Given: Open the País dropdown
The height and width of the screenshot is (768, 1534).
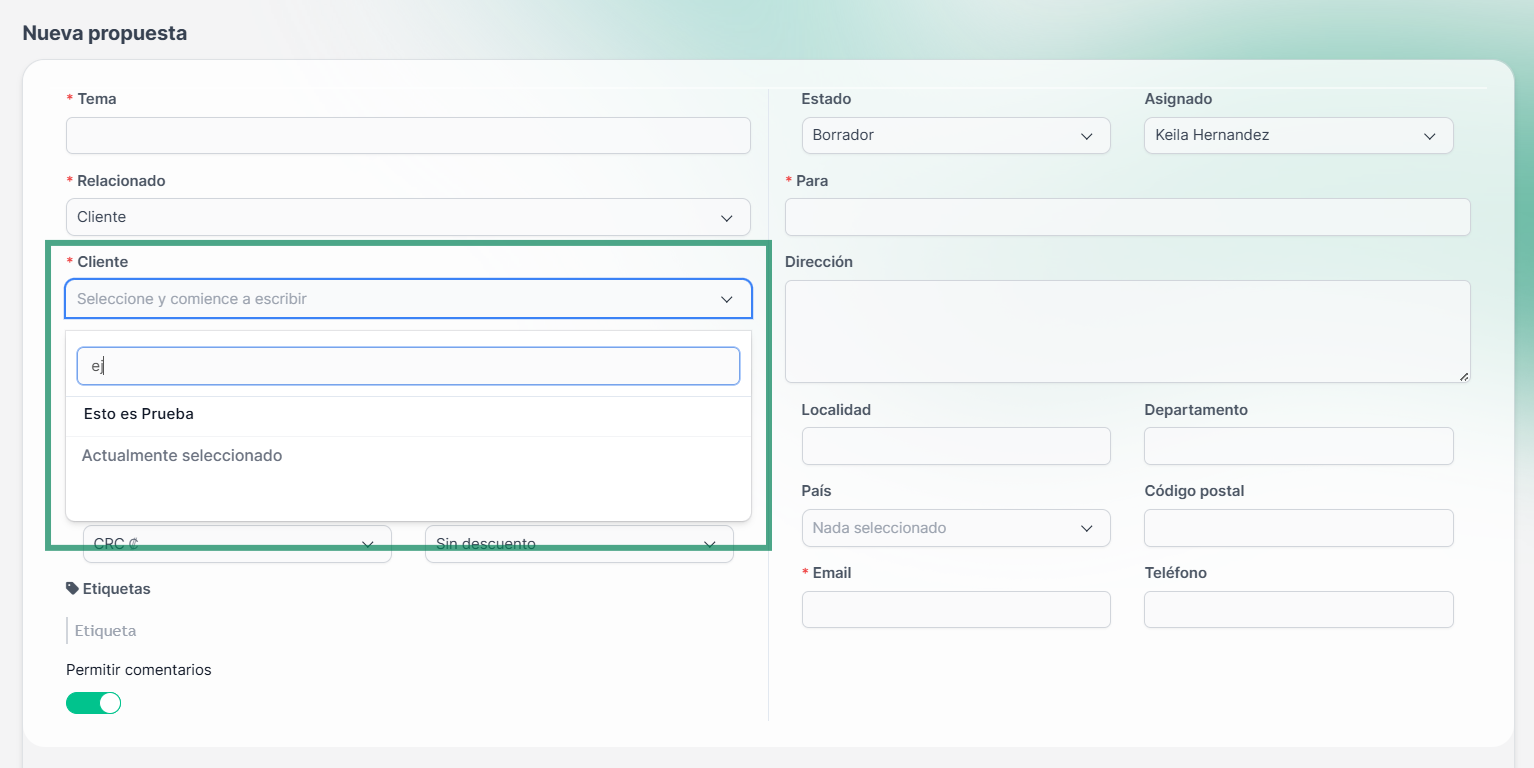Looking at the screenshot, I should 955,528.
